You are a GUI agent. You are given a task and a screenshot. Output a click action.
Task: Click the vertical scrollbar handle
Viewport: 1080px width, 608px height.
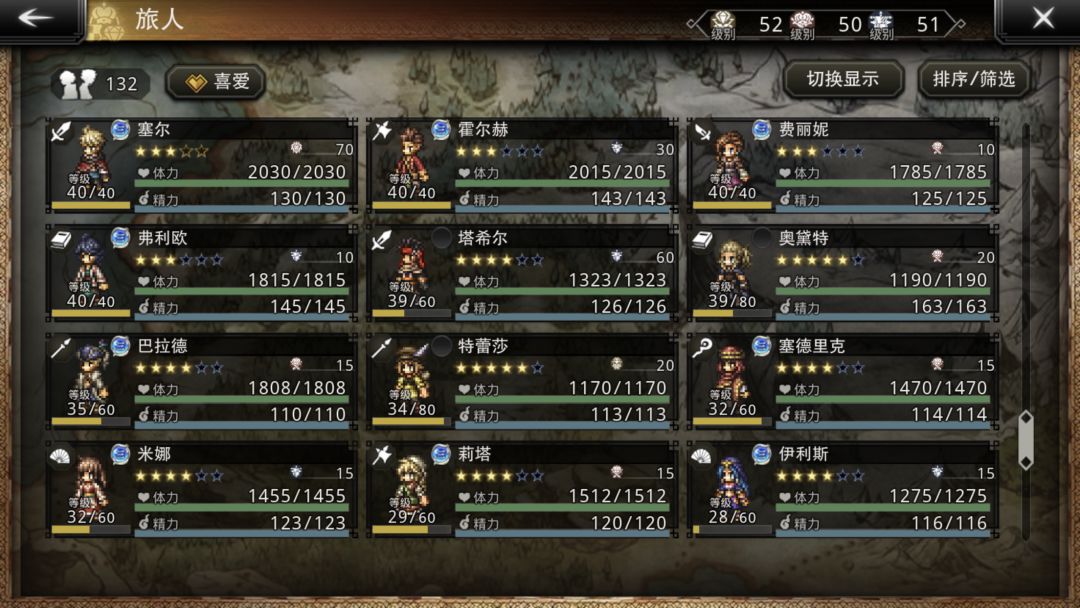coord(1026,440)
